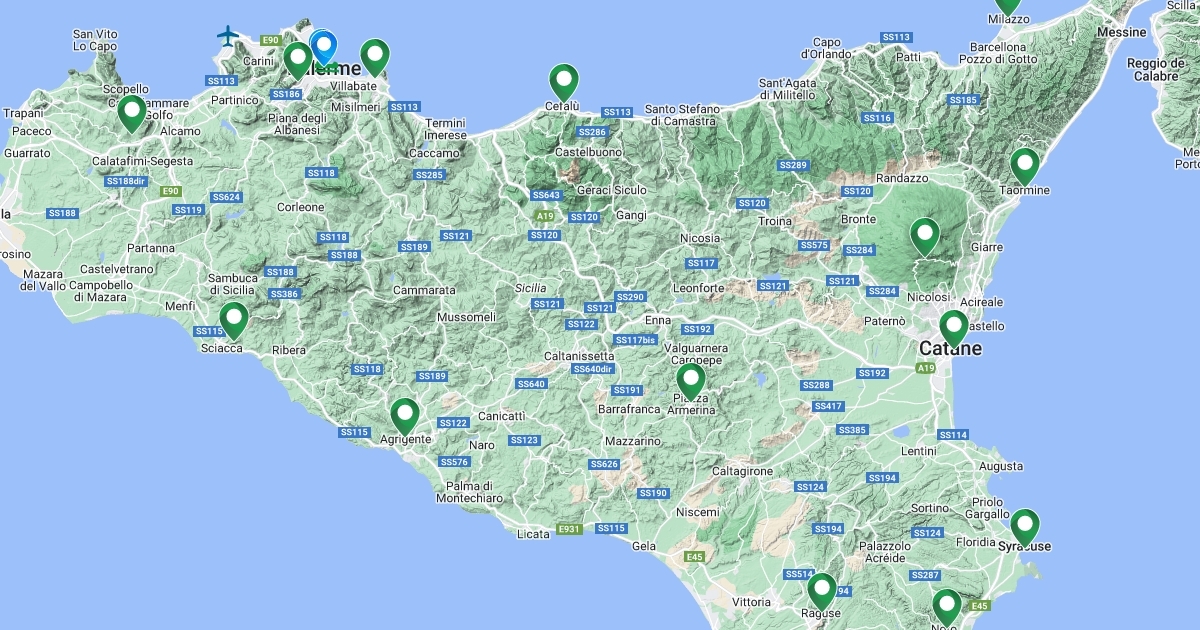Click the green pin above Villabate

click(x=374, y=56)
